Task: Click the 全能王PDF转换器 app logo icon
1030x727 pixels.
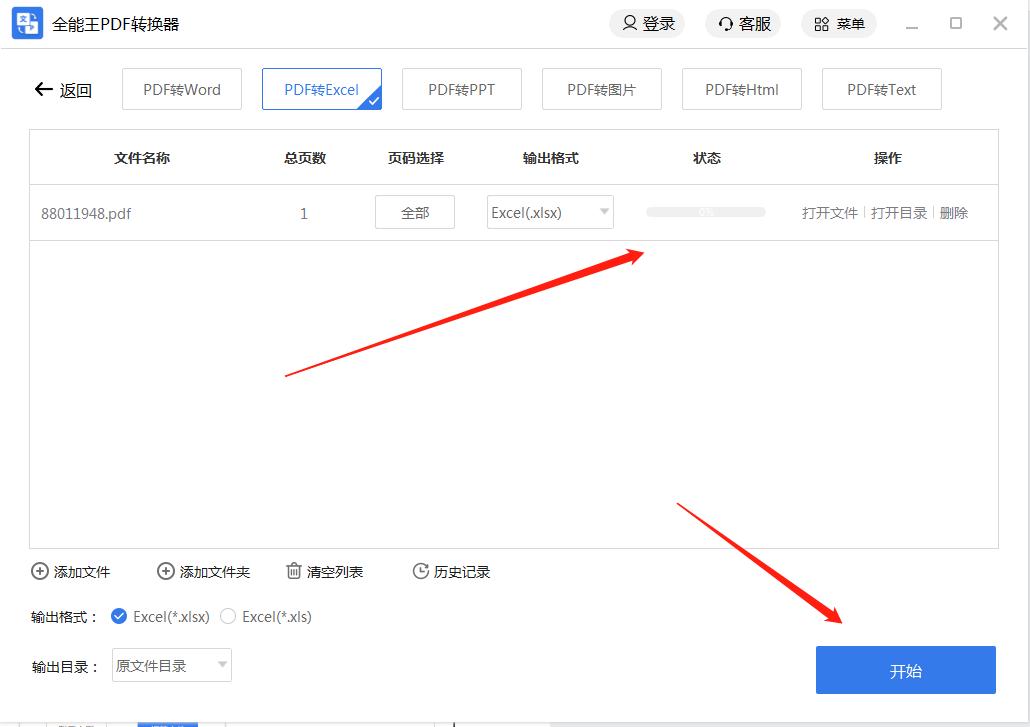Action: 27,23
